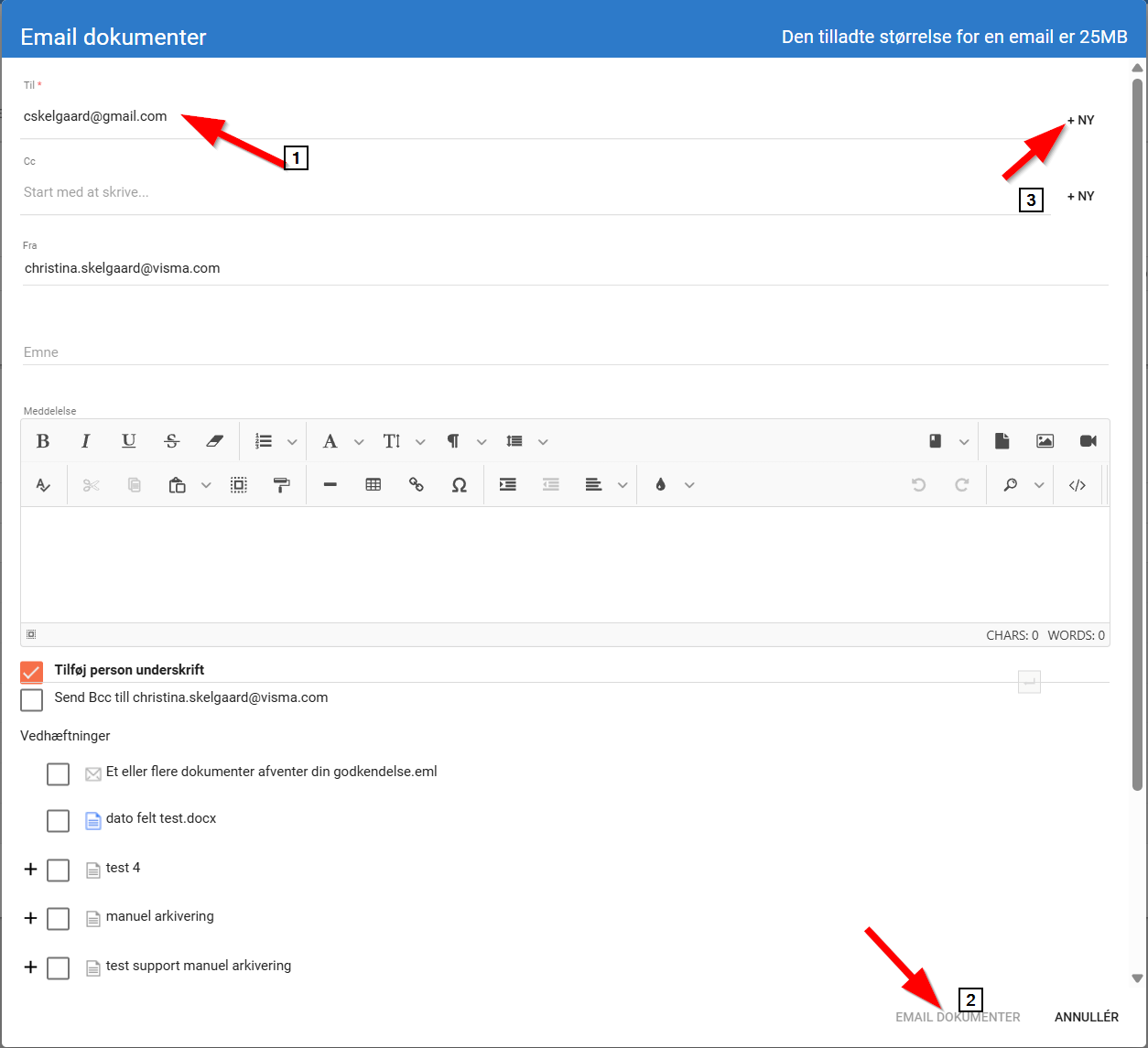
Task: Expand the manuel arkivering item
Action: point(30,918)
